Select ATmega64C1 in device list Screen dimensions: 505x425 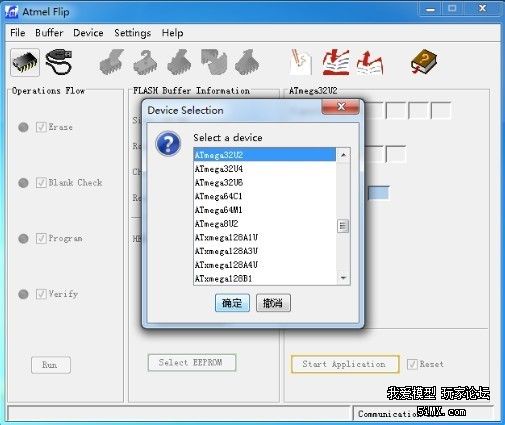265,196
